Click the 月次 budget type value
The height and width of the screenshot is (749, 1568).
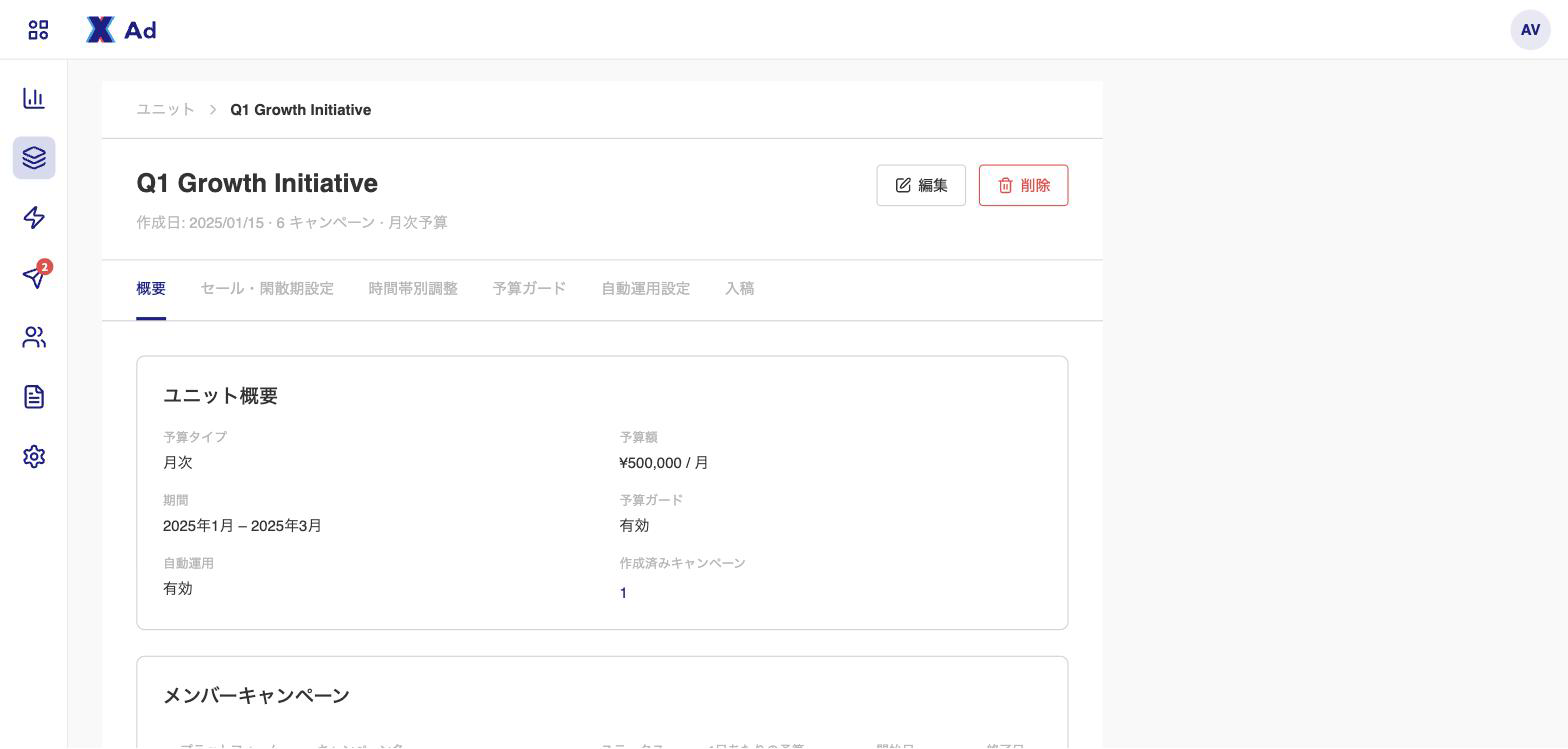pos(178,463)
